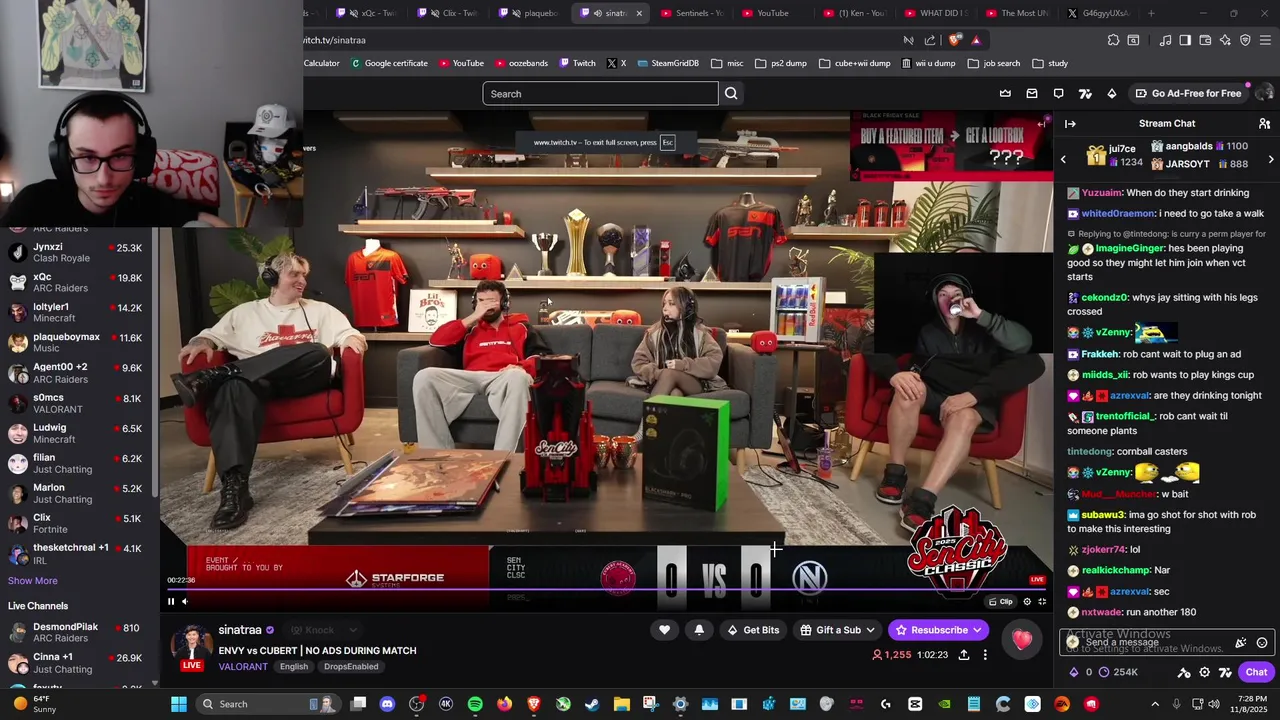Open the Twitch notifications inbox icon
The height and width of the screenshot is (720, 1280).
[x=1032, y=94]
